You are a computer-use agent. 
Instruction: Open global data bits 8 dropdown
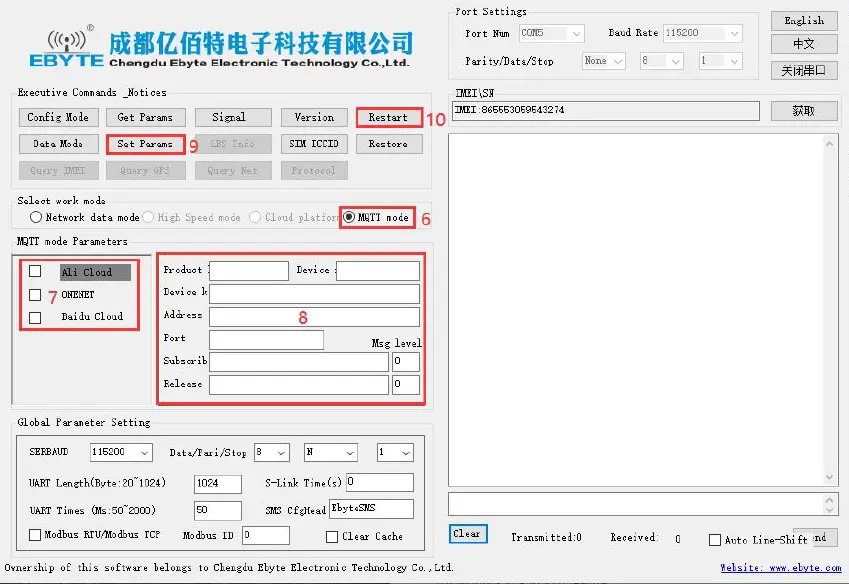pos(272,452)
